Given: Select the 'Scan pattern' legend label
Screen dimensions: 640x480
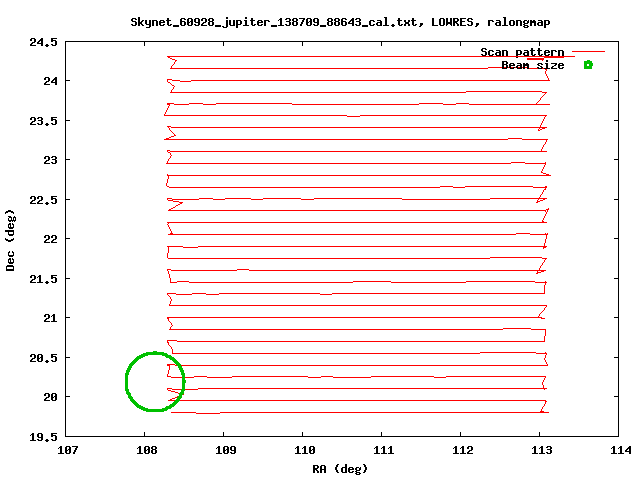Looking at the screenshot, I should pos(522,52).
